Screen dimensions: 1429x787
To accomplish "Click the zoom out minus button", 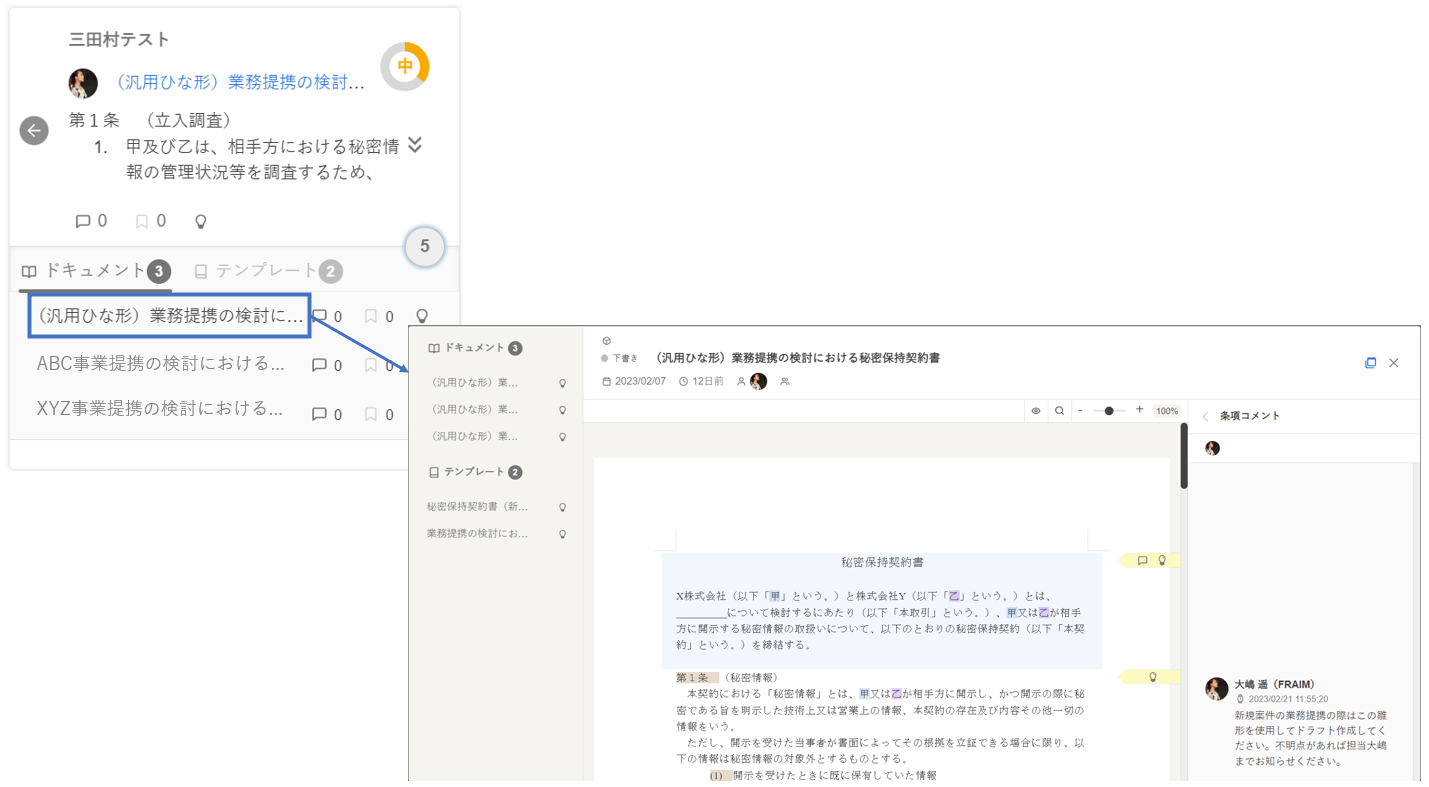I will coord(1080,411).
